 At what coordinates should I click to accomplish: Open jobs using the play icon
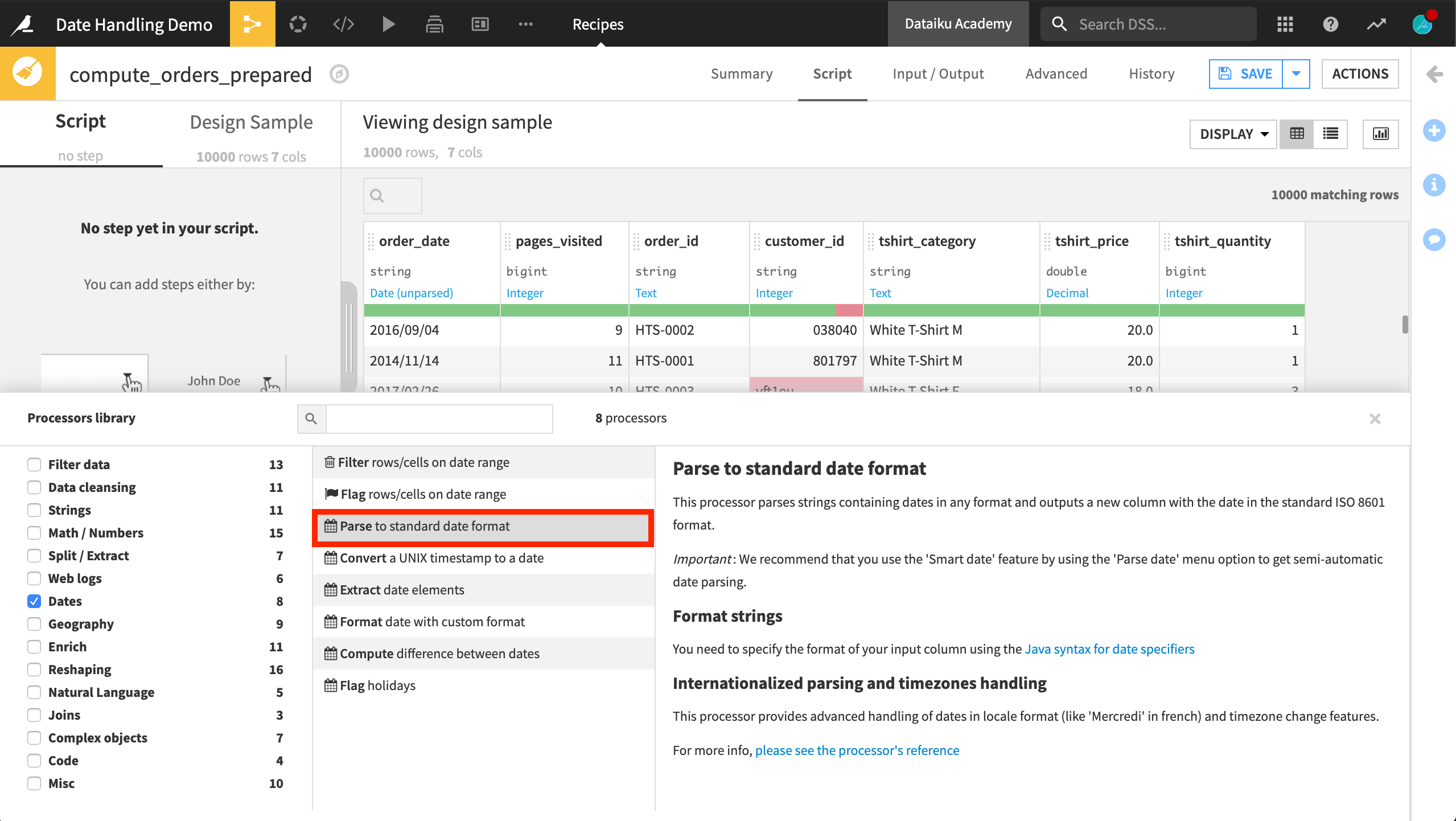click(389, 23)
